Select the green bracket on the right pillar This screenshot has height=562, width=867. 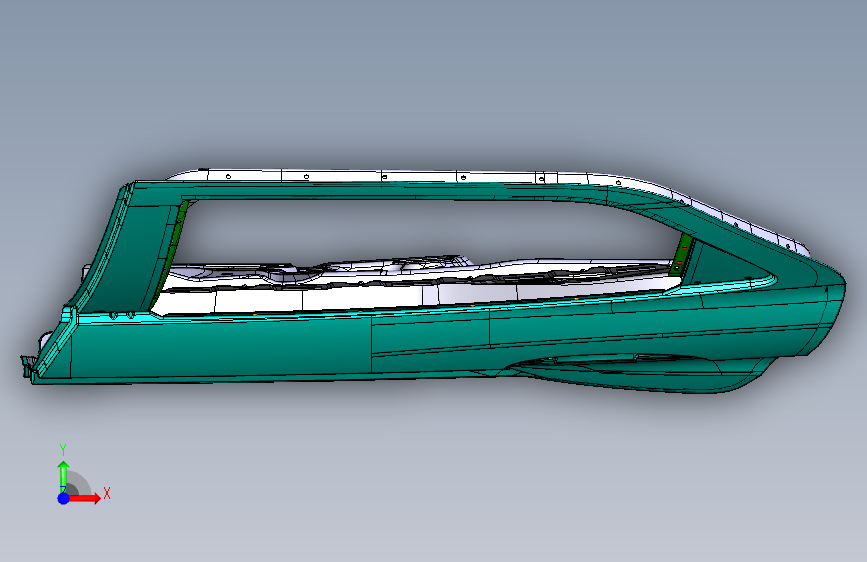tap(682, 254)
